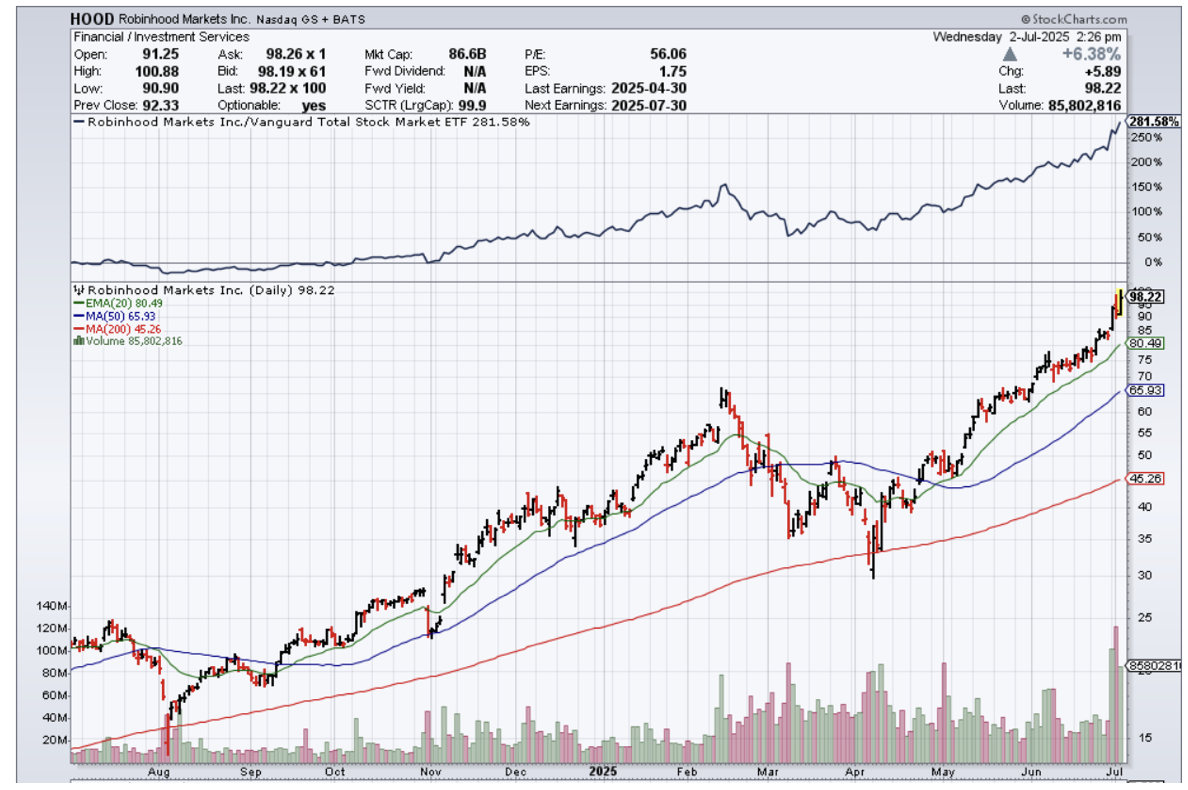Click the blue MA(50) legend line marker
The height and width of the screenshot is (790, 1188).
[77, 315]
